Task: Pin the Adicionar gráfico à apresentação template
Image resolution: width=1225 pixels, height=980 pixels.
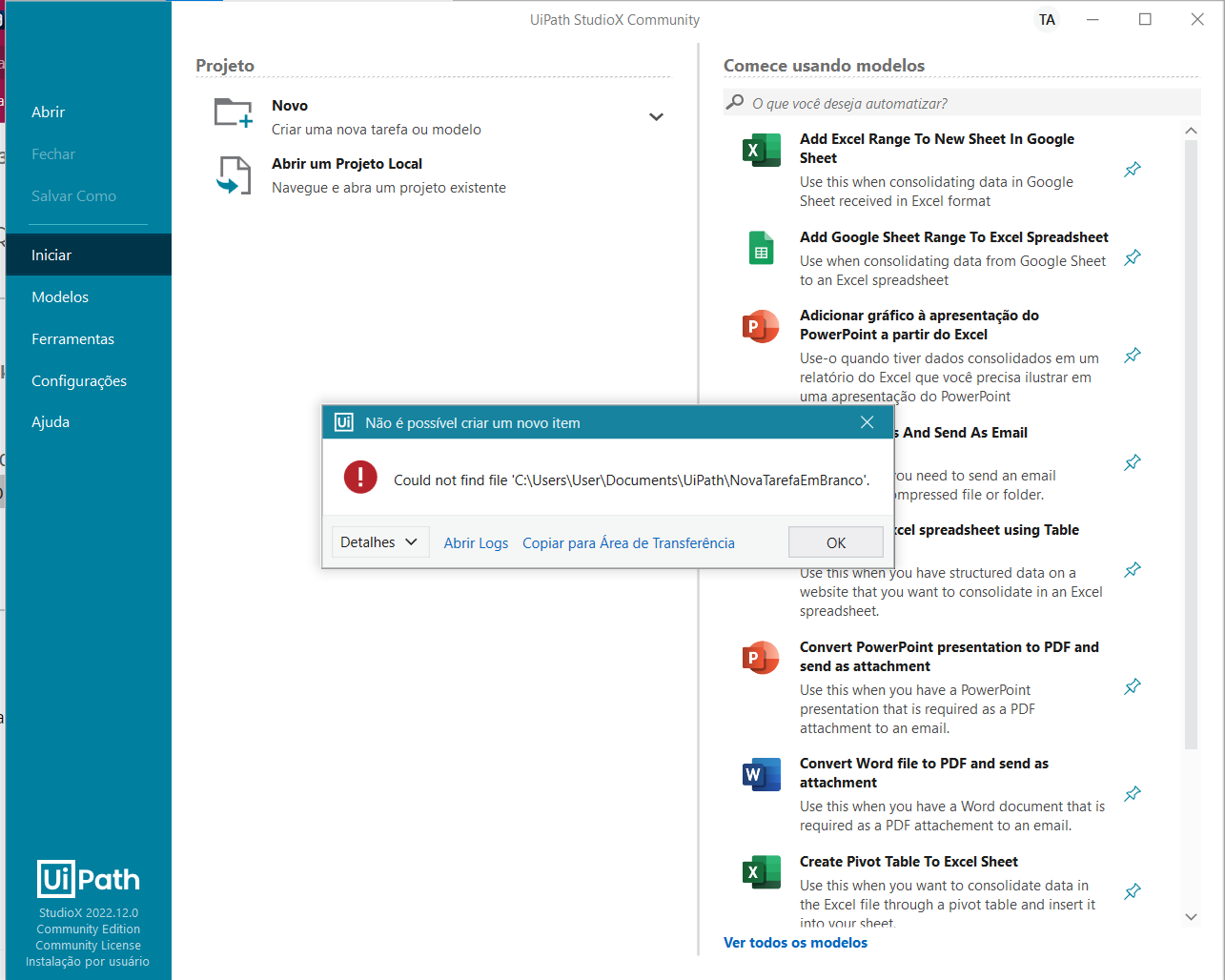Action: tap(1133, 356)
